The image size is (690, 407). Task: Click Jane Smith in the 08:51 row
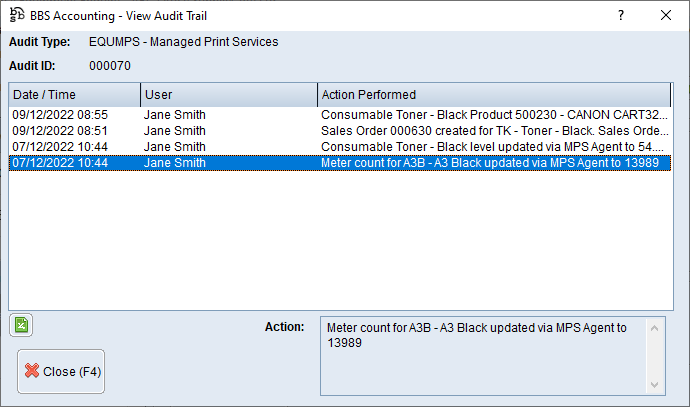tap(175, 131)
